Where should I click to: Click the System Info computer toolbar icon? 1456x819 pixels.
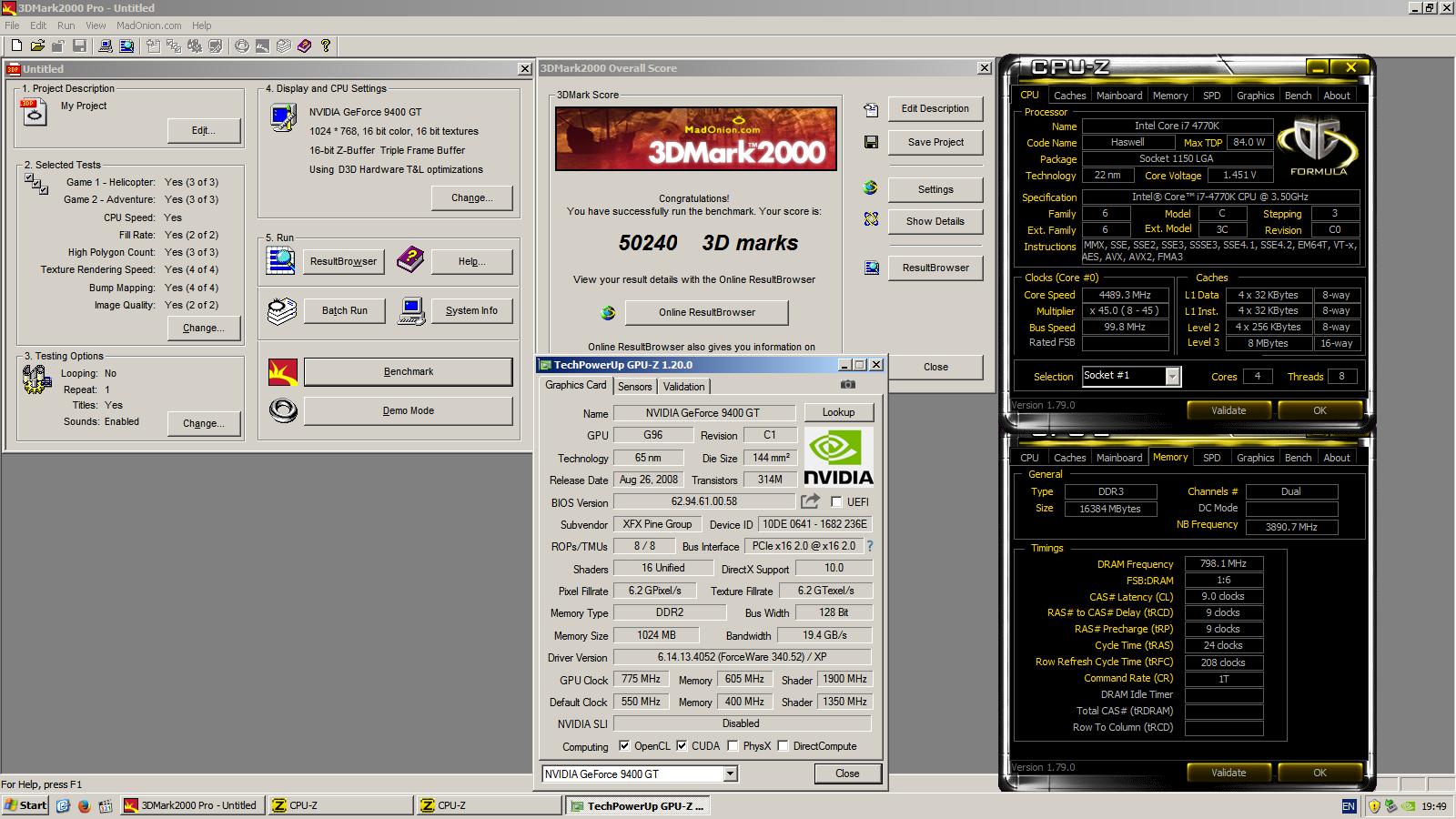106,45
